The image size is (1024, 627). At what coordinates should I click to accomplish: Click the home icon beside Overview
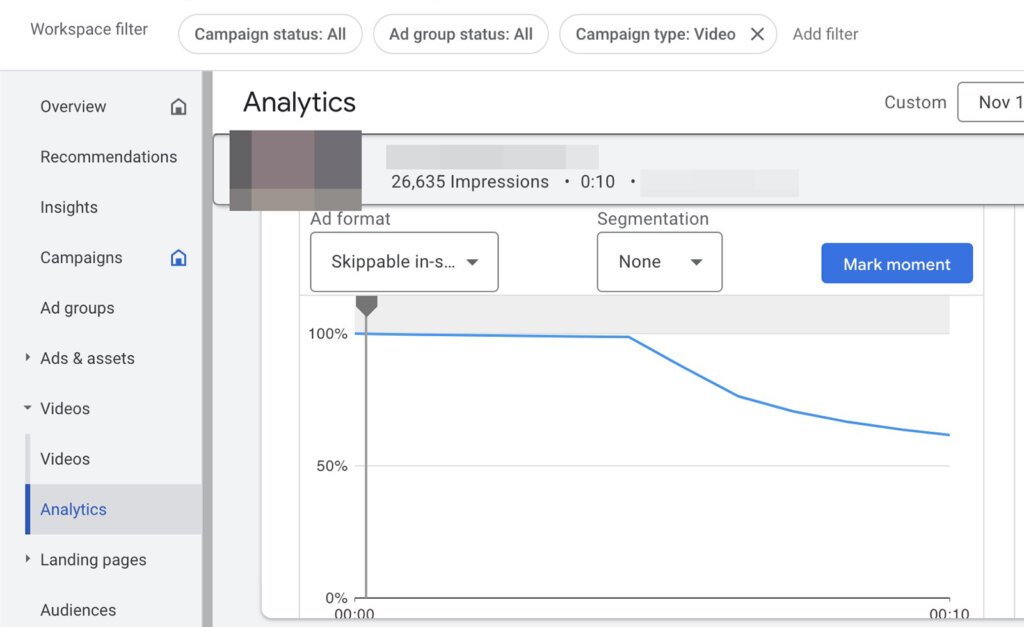tap(178, 106)
